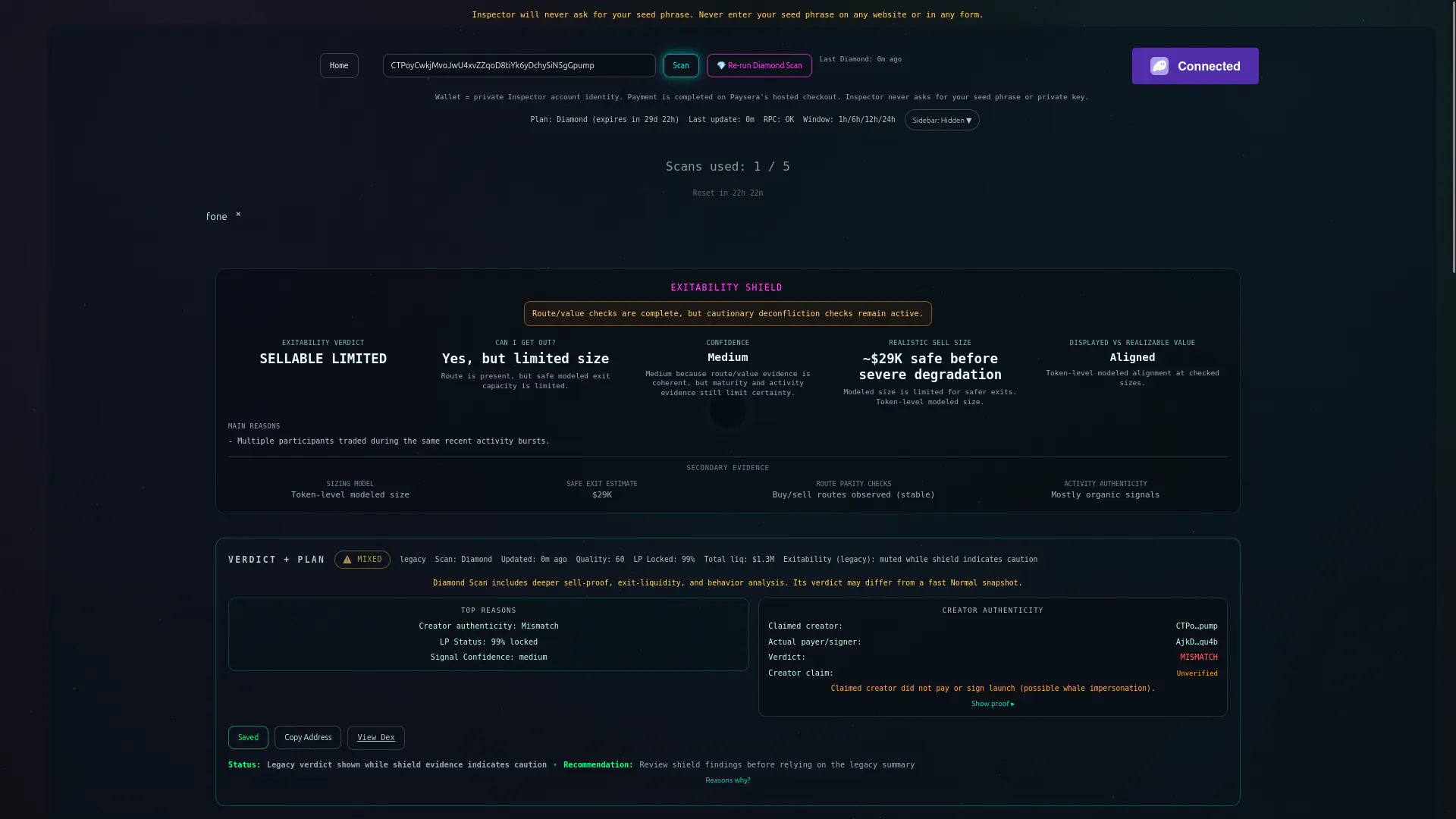This screenshot has width=1456, height=819.
Task: Click the EXITABILITY SHIELD heading
Action: coord(726,287)
